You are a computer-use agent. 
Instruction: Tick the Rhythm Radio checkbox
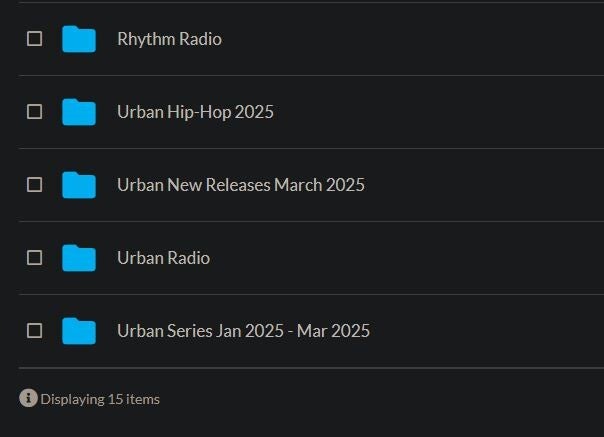tap(34, 39)
